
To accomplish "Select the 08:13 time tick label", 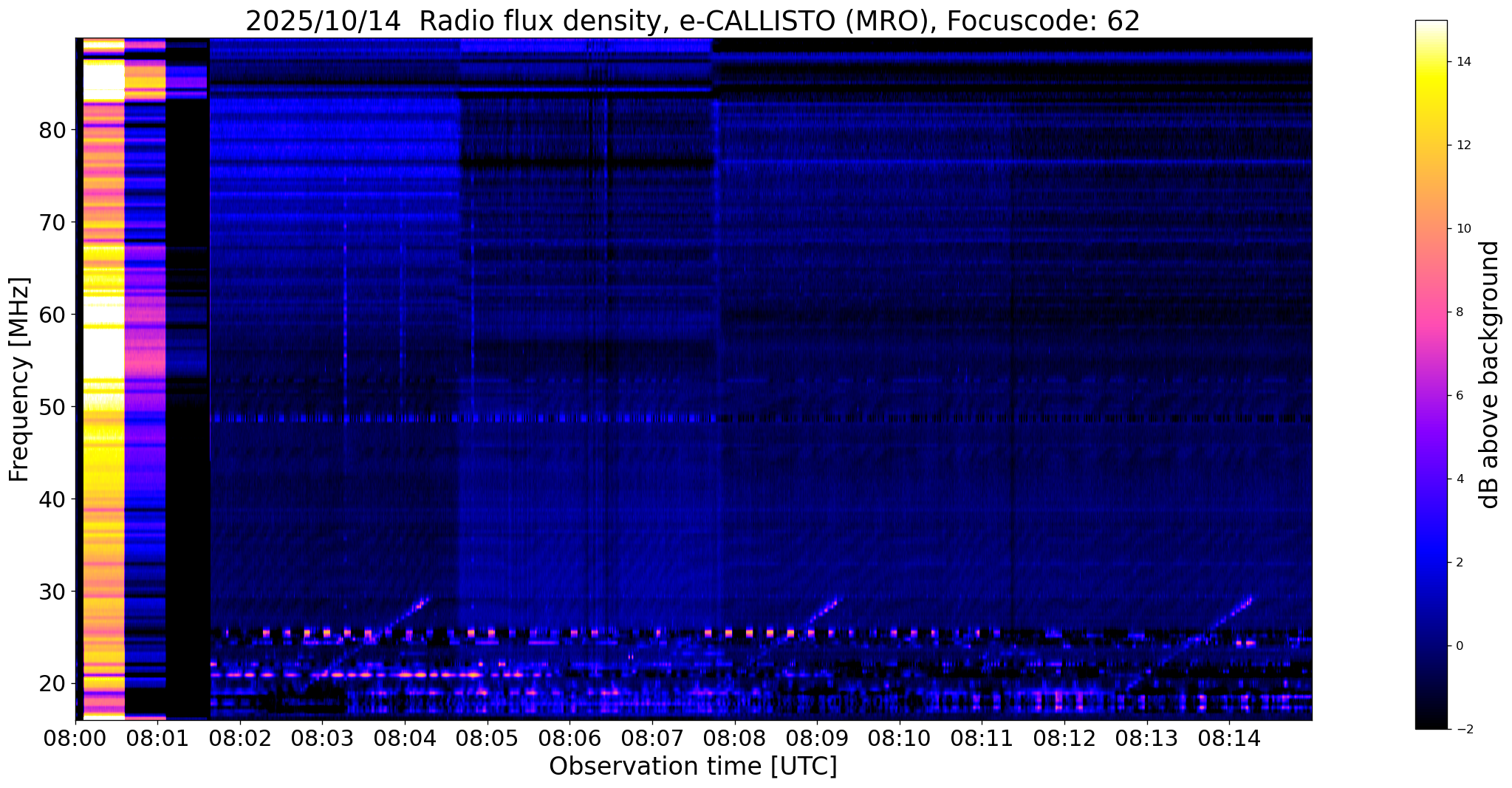I will pyautogui.click(x=1146, y=739).
